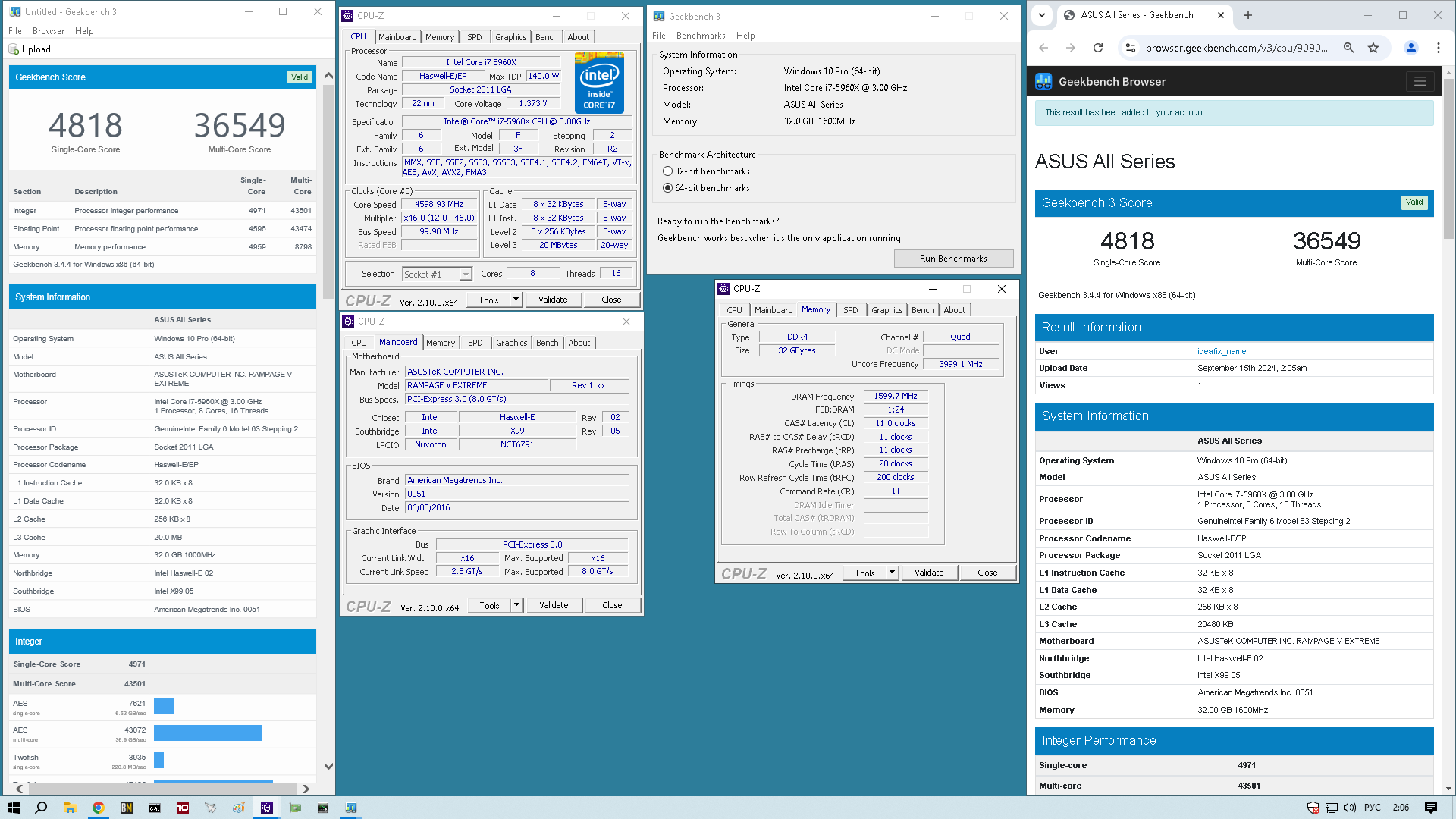Click the Geekbench results vertical scrollbar

(328, 190)
